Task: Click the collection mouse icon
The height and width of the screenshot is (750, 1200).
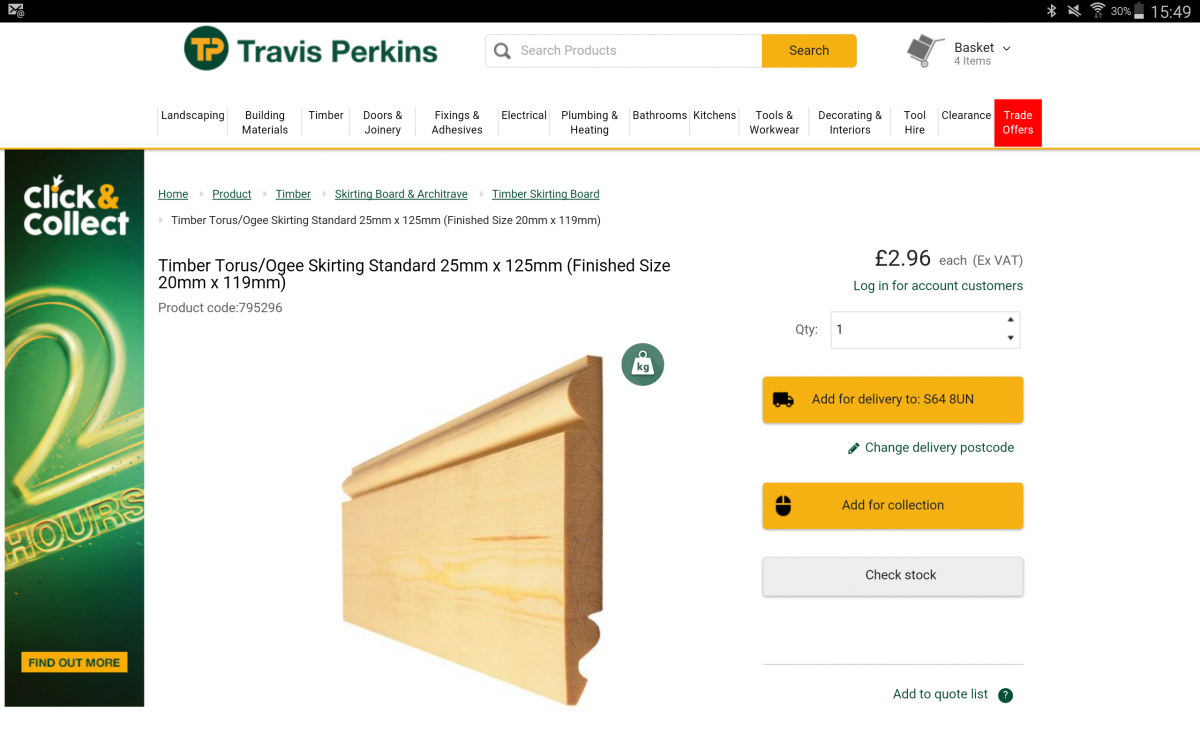Action: click(783, 506)
